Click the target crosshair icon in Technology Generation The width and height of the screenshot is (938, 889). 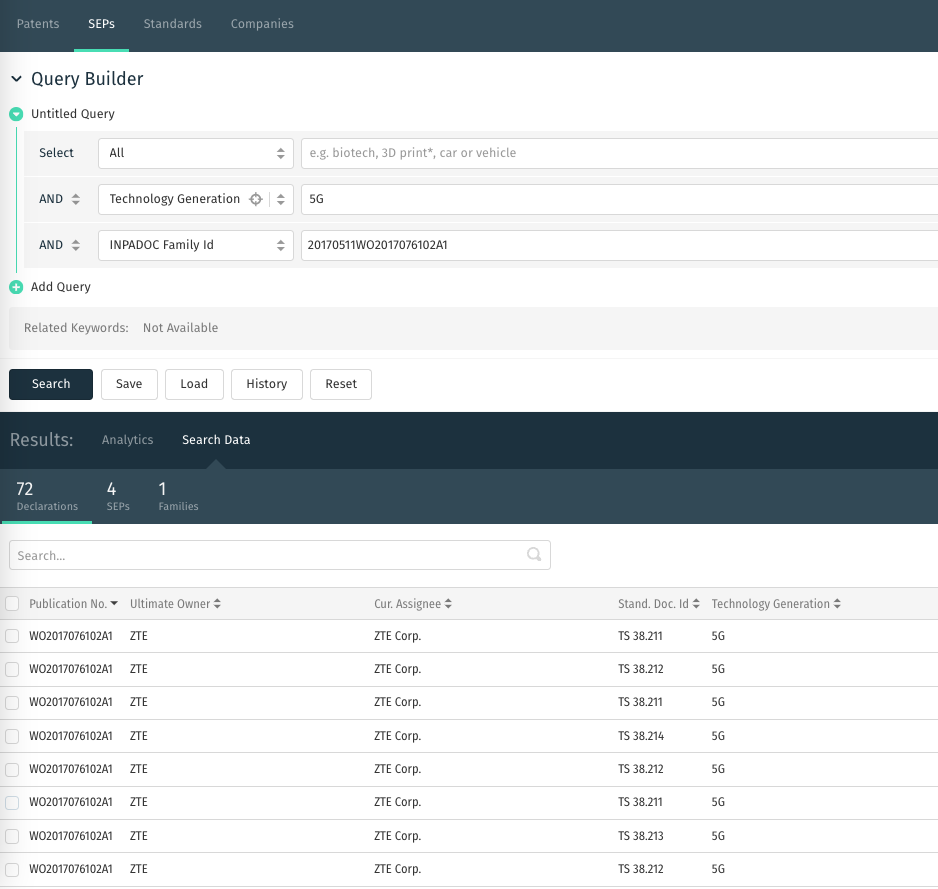click(x=255, y=199)
